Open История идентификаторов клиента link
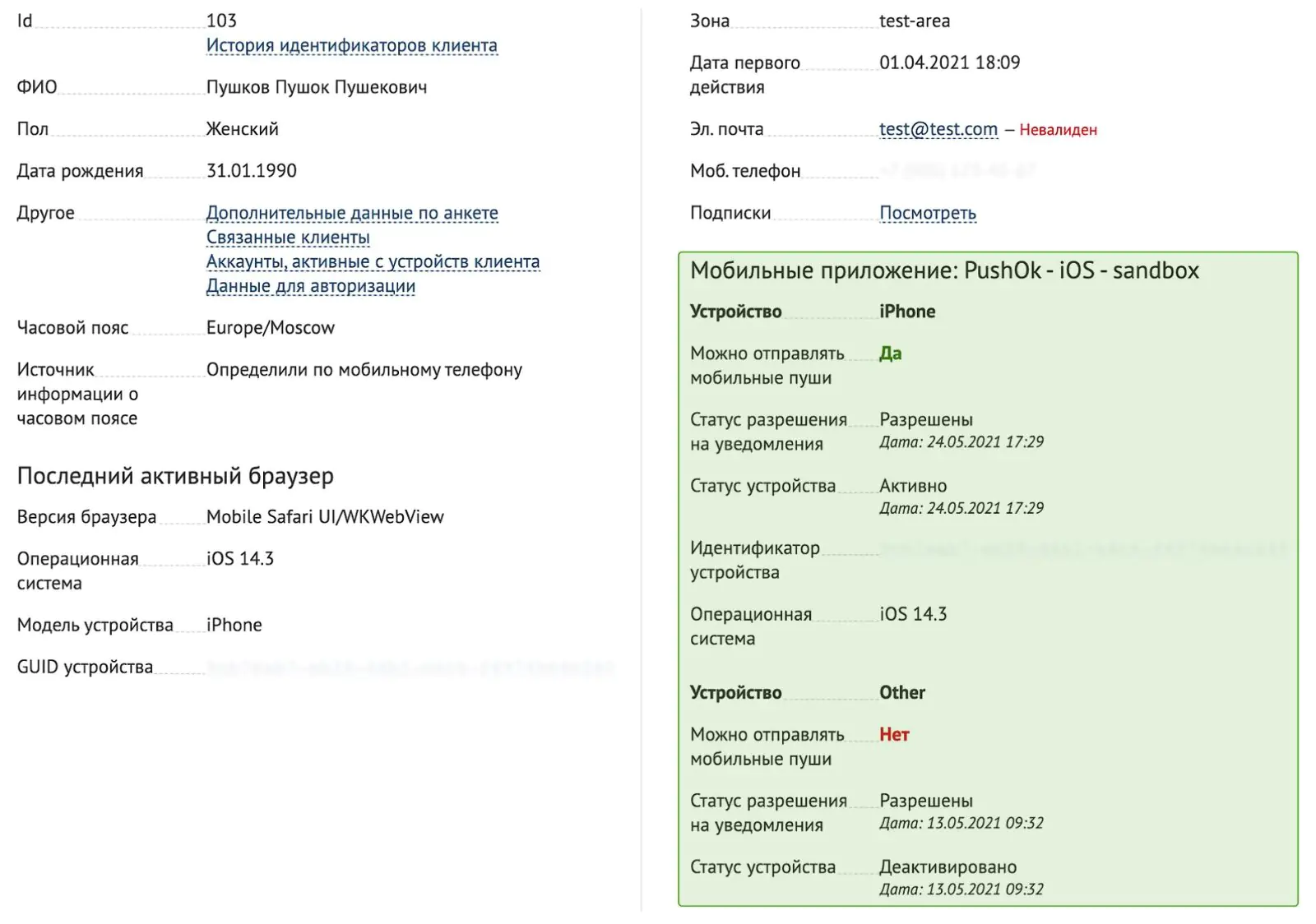Image resolution: width=1316 pixels, height=924 pixels. tap(351, 45)
